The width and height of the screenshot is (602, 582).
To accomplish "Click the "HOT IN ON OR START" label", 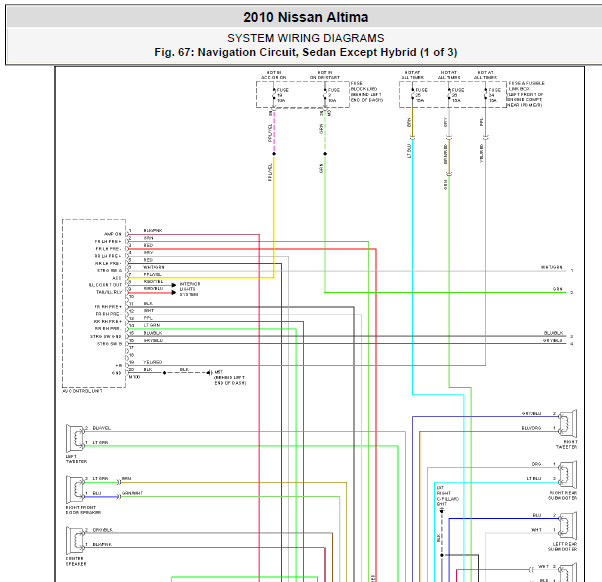I will (x=325, y=75).
